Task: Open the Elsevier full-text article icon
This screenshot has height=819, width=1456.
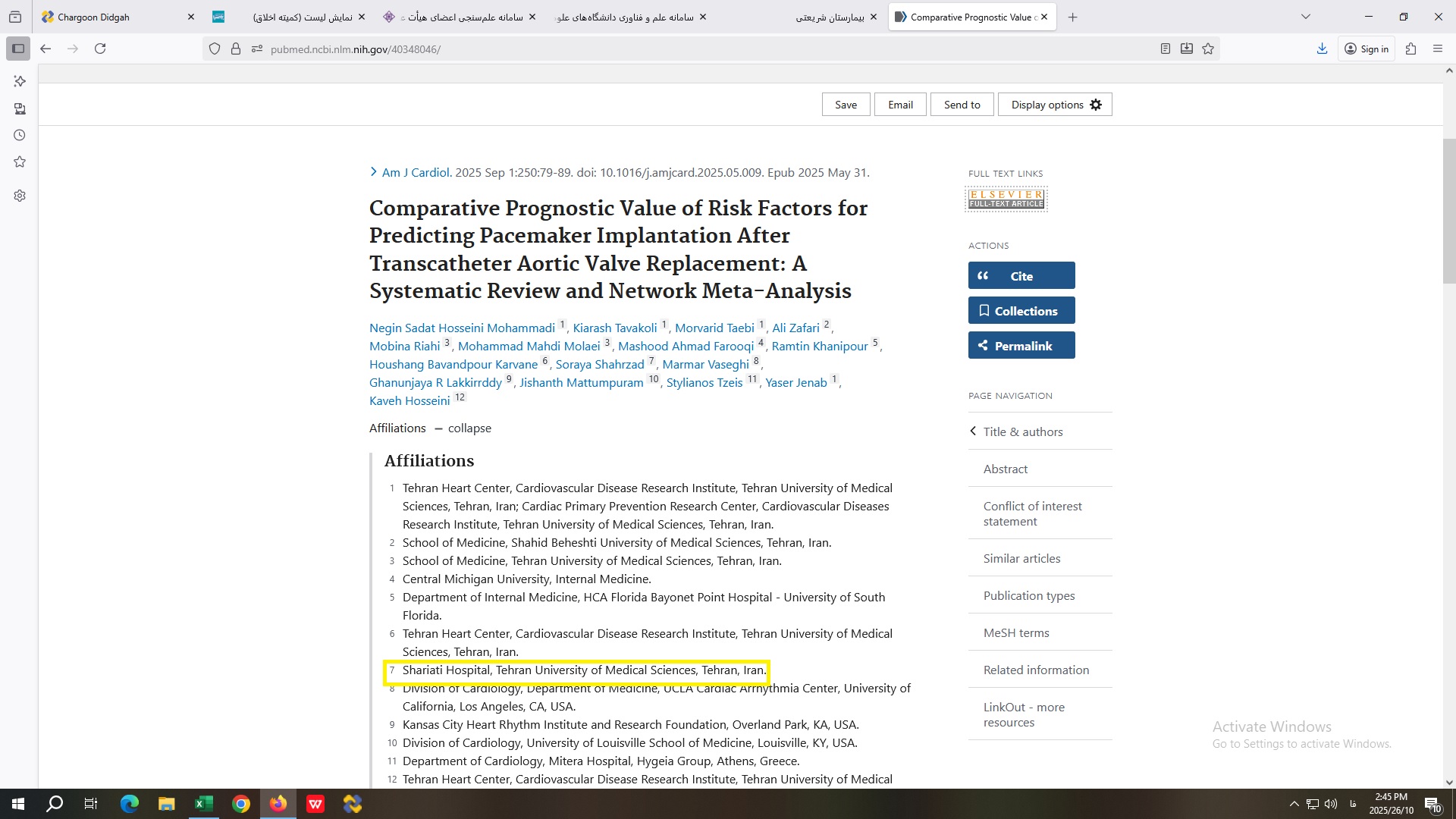Action: click(1006, 199)
